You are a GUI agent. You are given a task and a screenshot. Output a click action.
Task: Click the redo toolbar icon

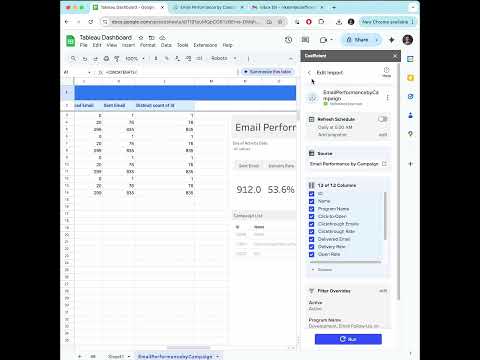pos(96,58)
